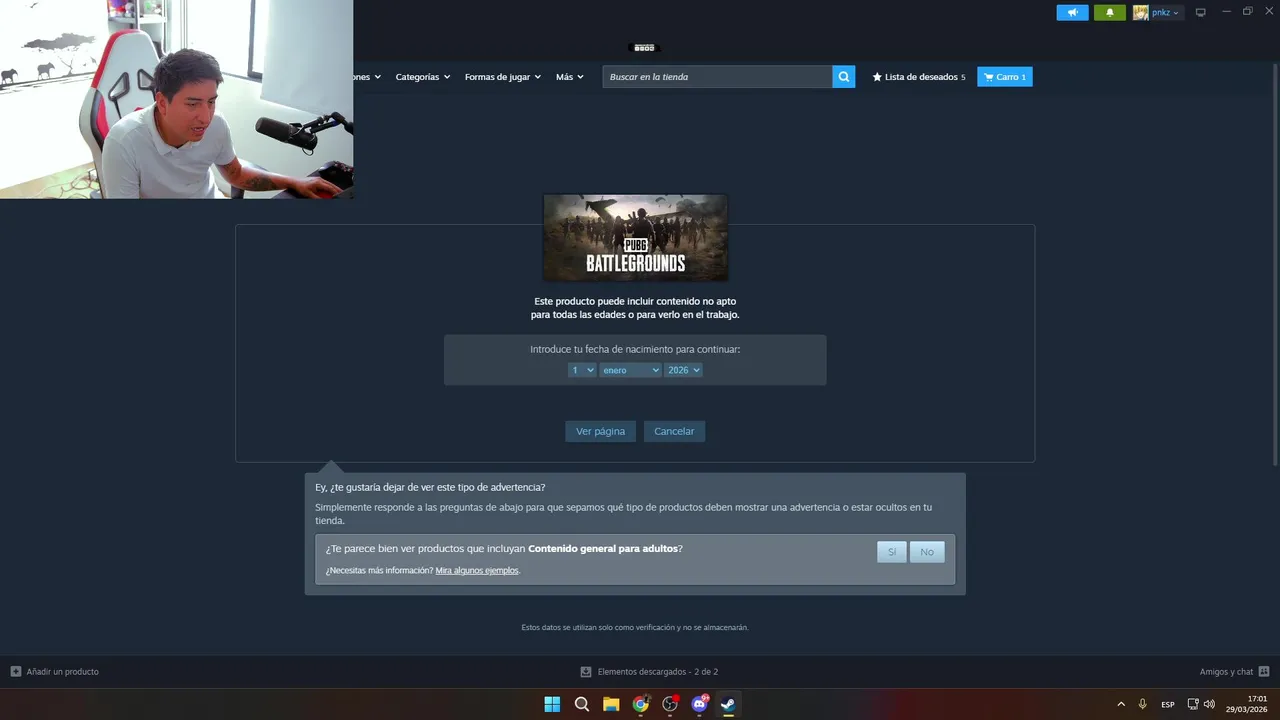Expand the Categorías menu
This screenshot has width=1280, height=720.
(x=422, y=77)
